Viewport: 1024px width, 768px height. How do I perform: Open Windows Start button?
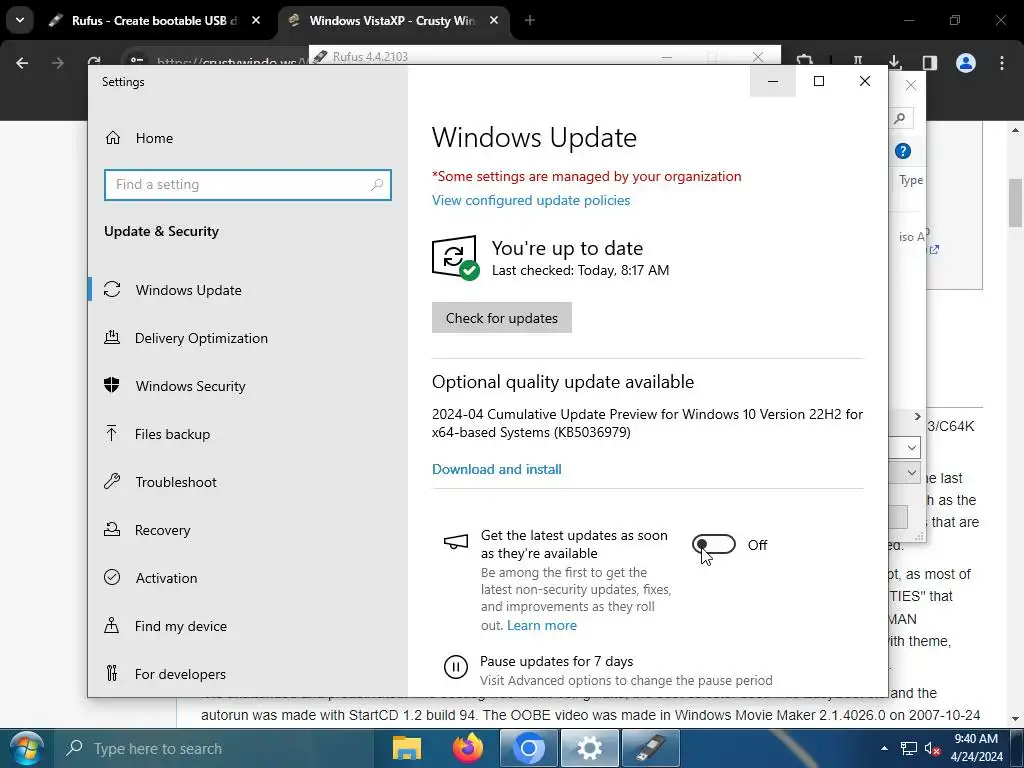[26, 748]
